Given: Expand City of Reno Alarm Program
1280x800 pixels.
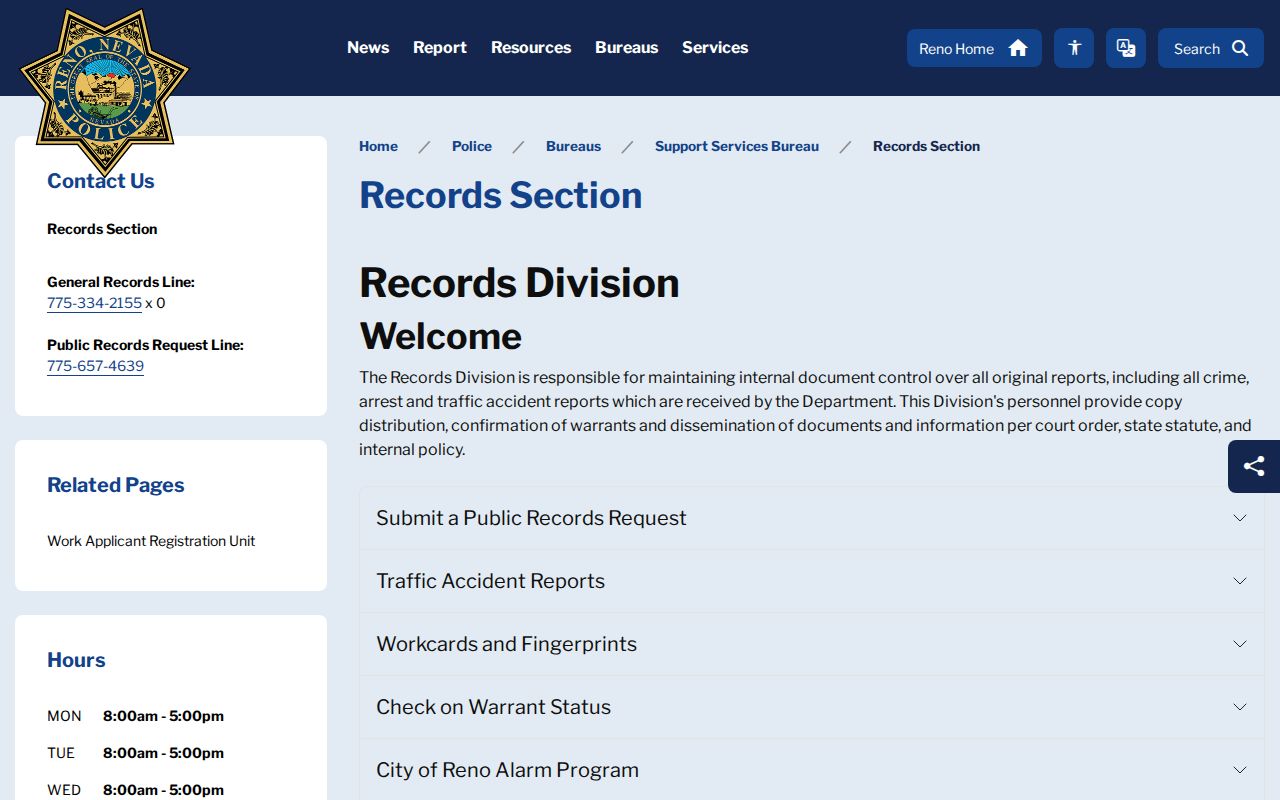Looking at the screenshot, I should coord(811,770).
